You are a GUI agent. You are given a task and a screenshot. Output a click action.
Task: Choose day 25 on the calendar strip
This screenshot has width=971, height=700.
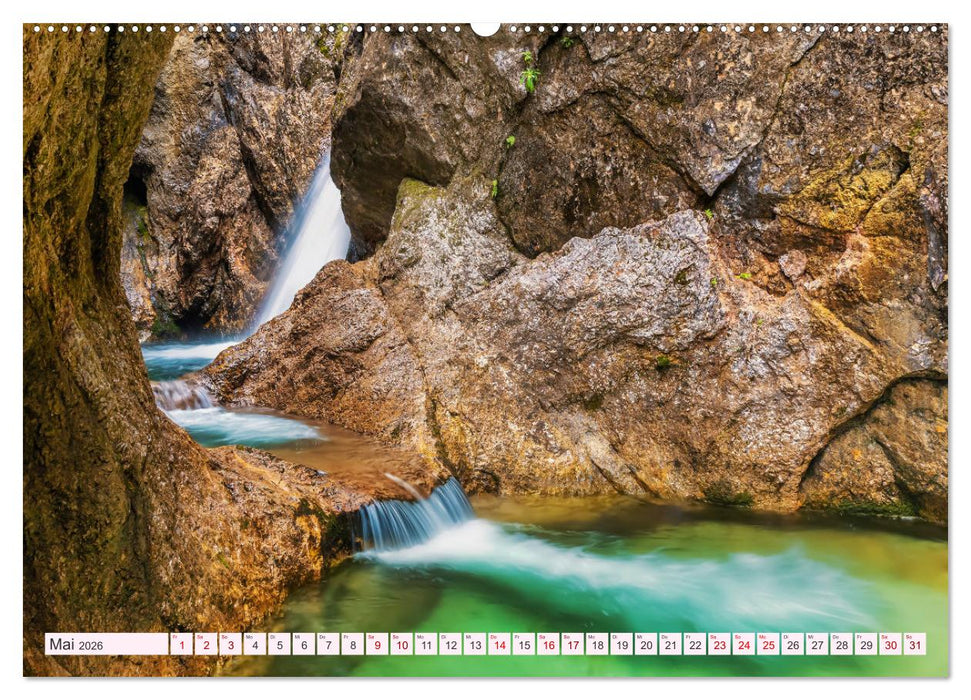pyautogui.click(x=768, y=645)
